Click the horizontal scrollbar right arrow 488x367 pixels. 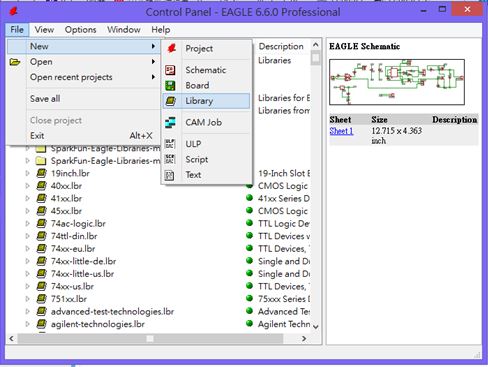point(304,339)
